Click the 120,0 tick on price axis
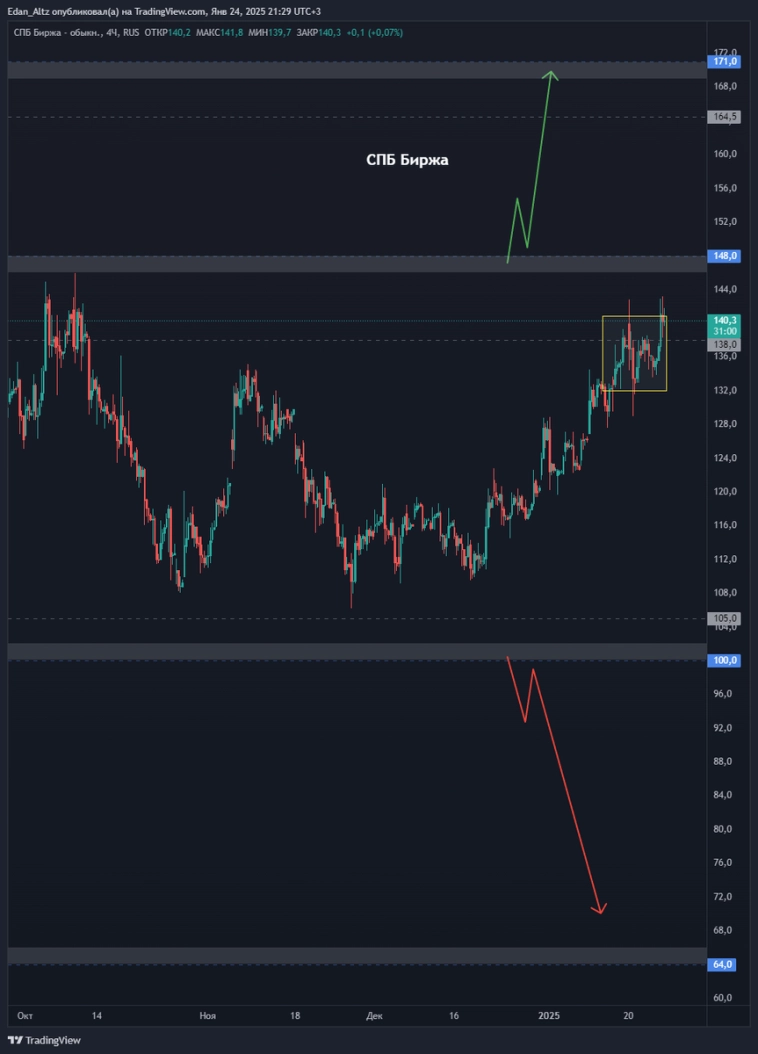758x1054 pixels. pyautogui.click(x=726, y=491)
